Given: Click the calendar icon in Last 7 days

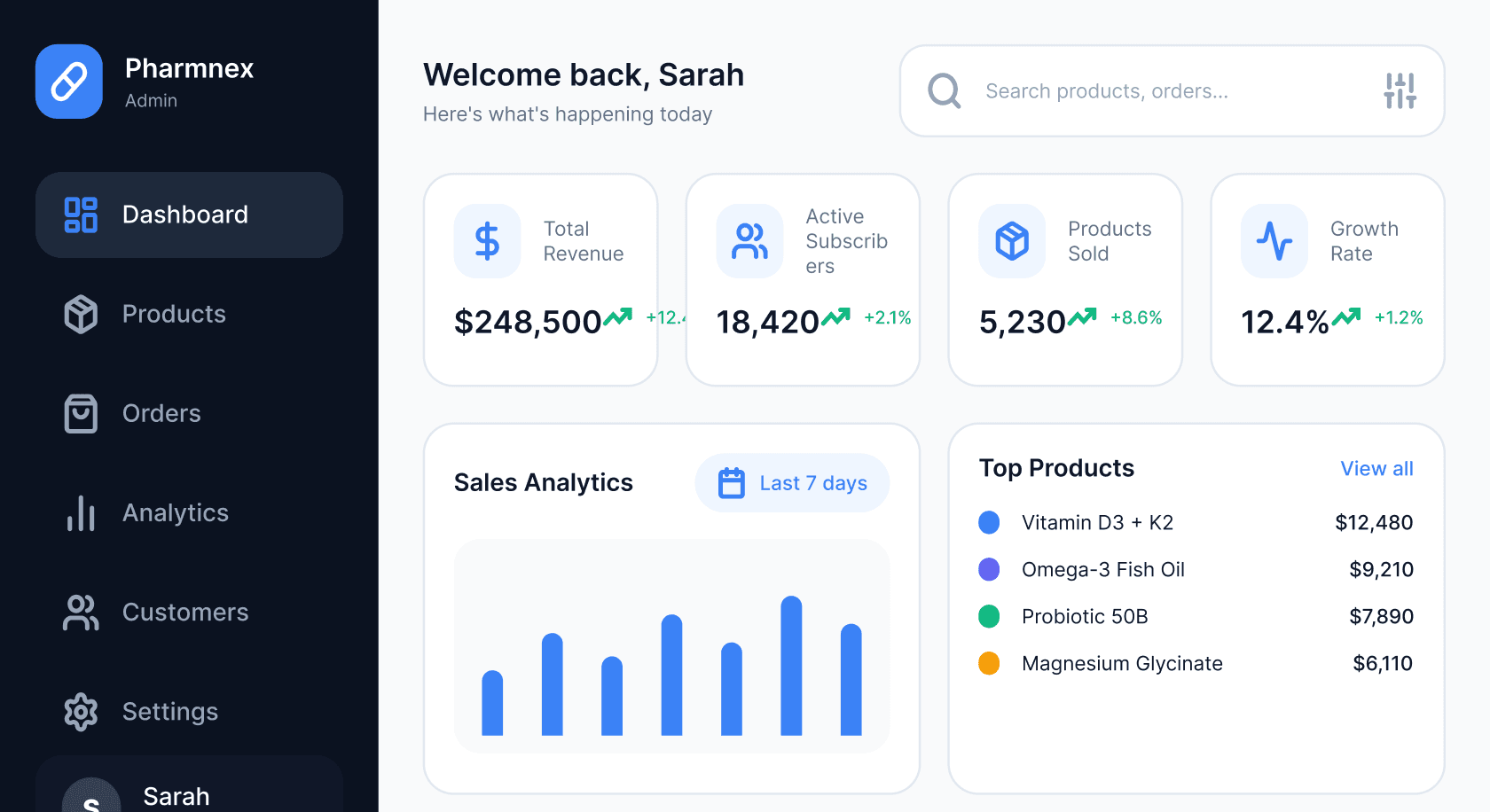Looking at the screenshot, I should 732,483.
